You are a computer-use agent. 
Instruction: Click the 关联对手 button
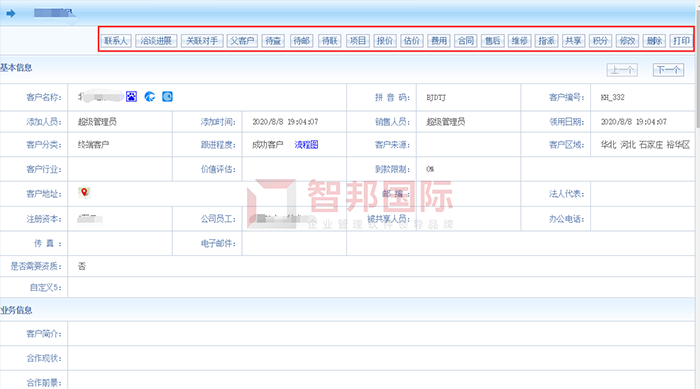point(202,41)
